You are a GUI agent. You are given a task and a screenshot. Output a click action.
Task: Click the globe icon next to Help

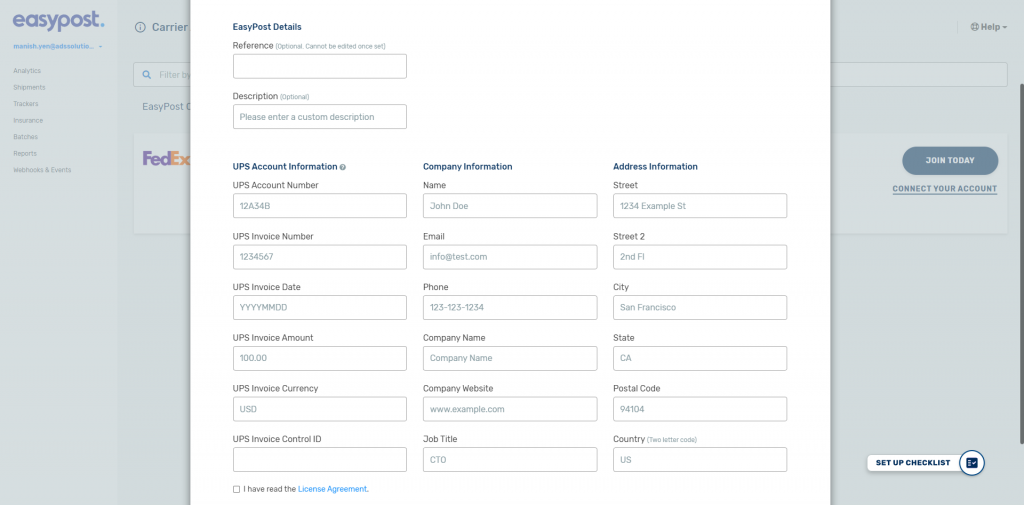tap(974, 27)
